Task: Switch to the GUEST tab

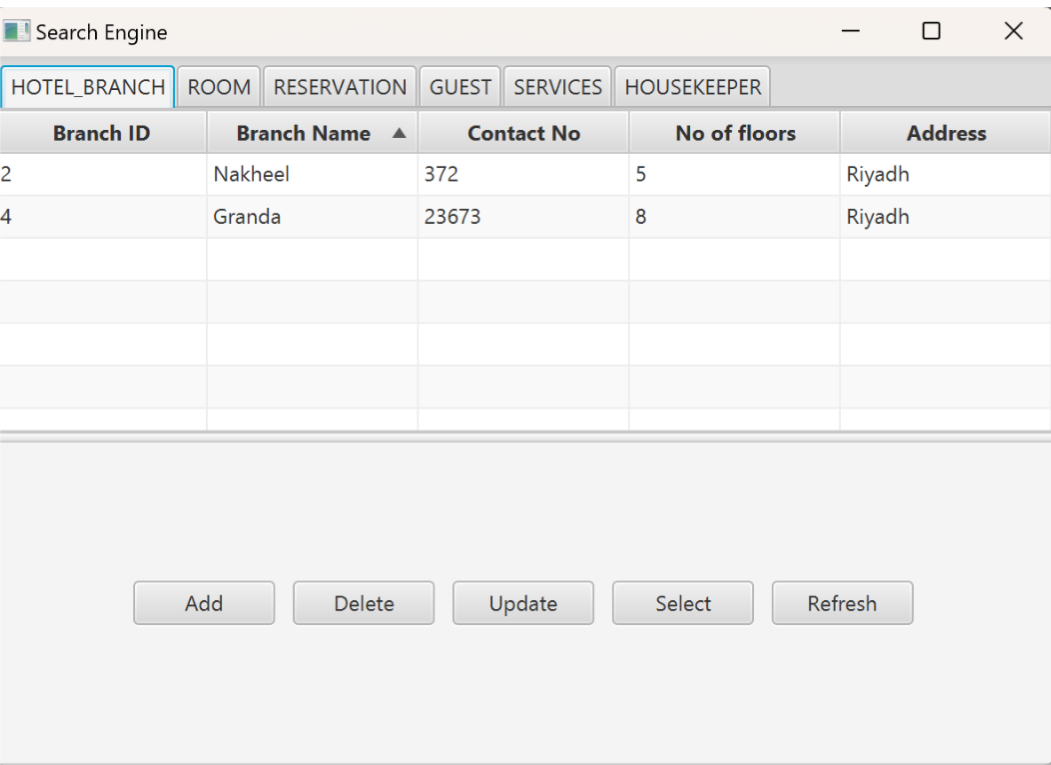Action: 460,87
